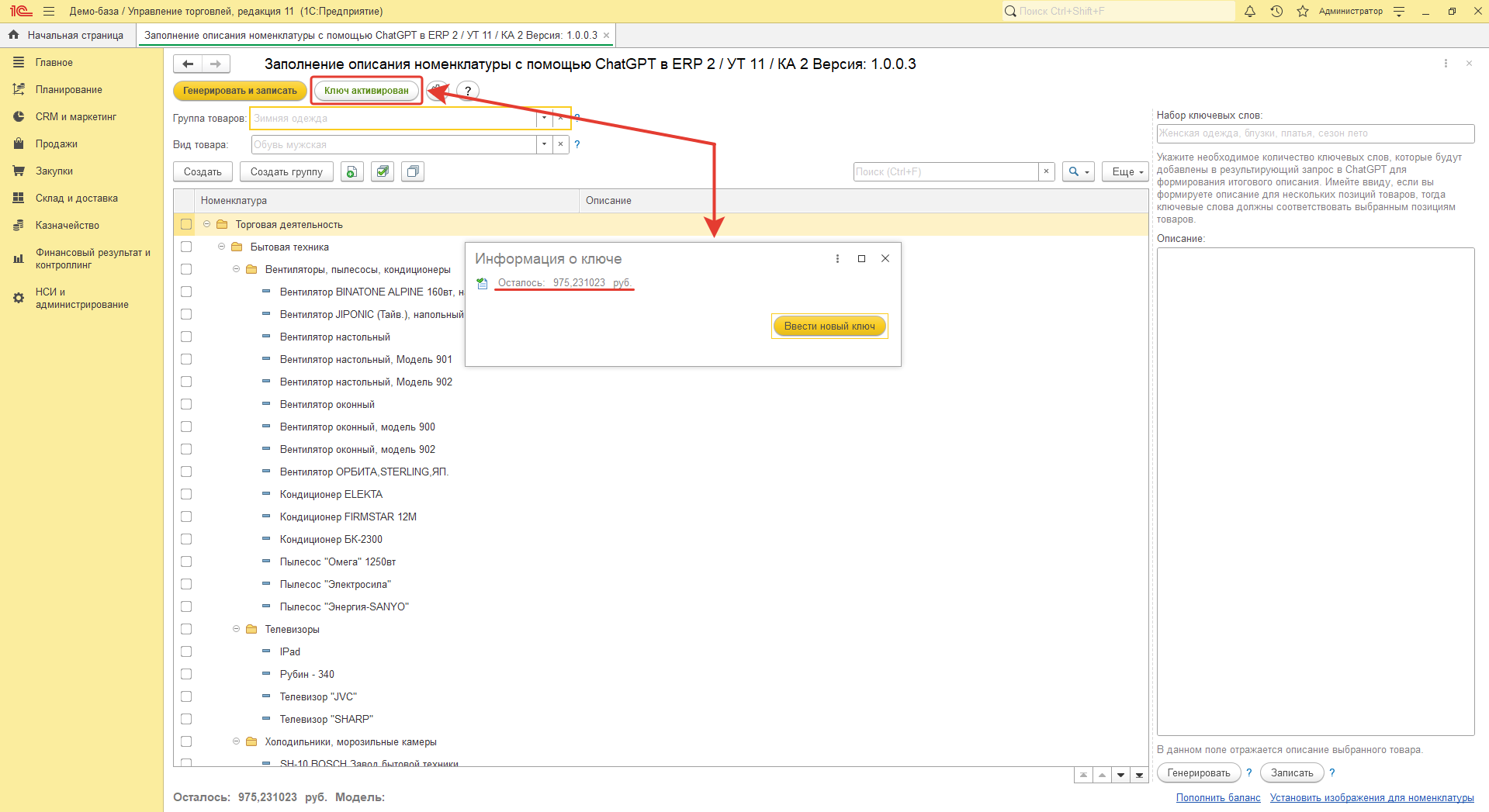Check the box for Вентилятор настольный, Модель 901
The width and height of the screenshot is (1489, 812).
186,360
